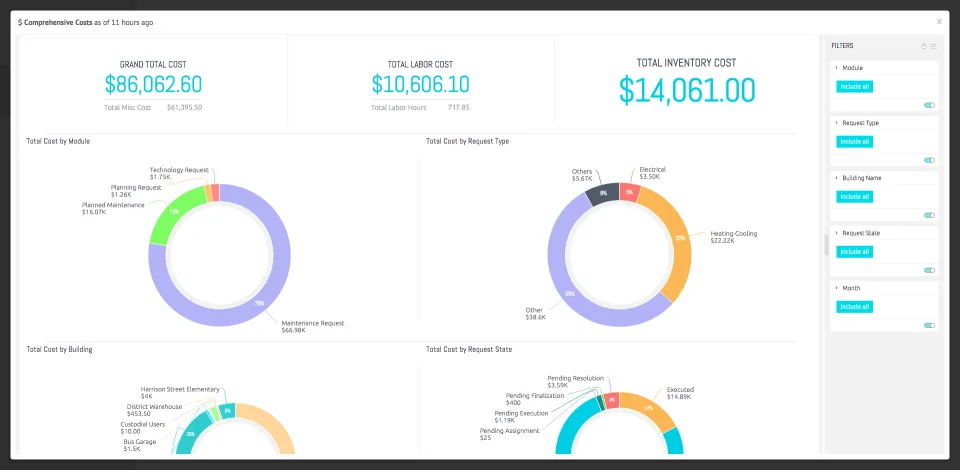960x470 pixels.
Task: Click the Heating-Cooling label $22.22K
Action: click(733, 237)
